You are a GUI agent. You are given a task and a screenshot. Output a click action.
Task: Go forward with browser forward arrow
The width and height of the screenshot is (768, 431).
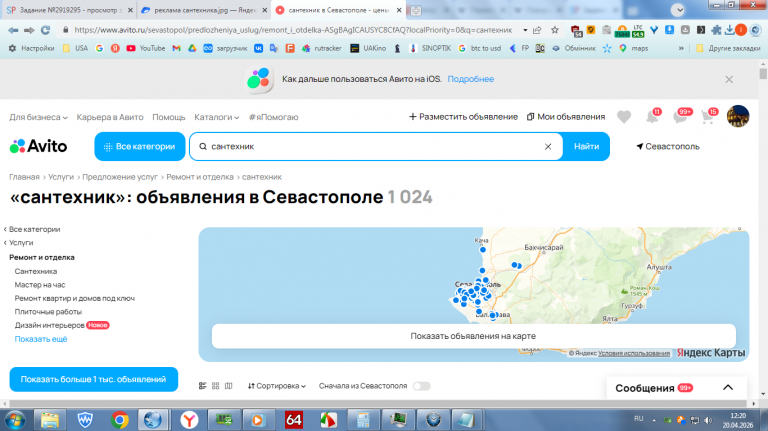[x=29, y=30]
